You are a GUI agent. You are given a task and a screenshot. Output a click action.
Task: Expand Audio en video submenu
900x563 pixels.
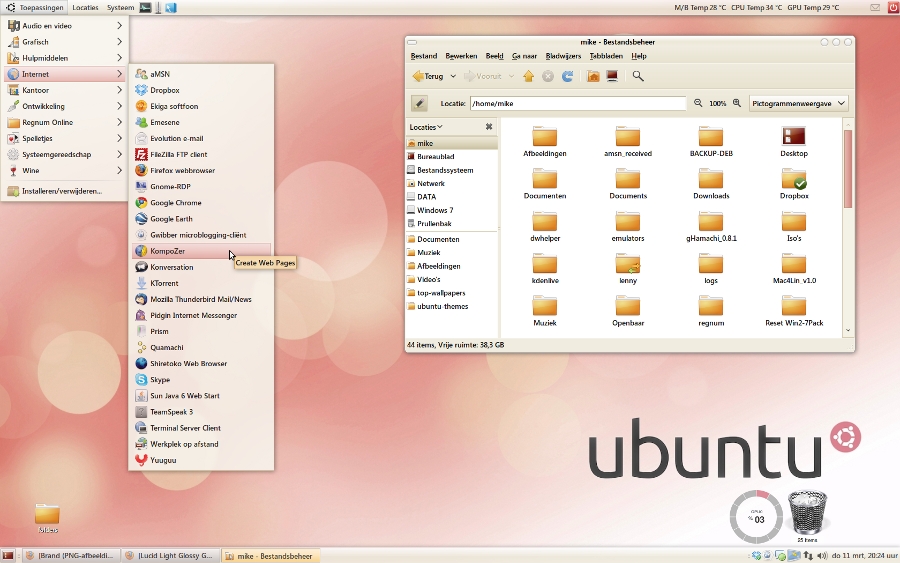click(65, 26)
